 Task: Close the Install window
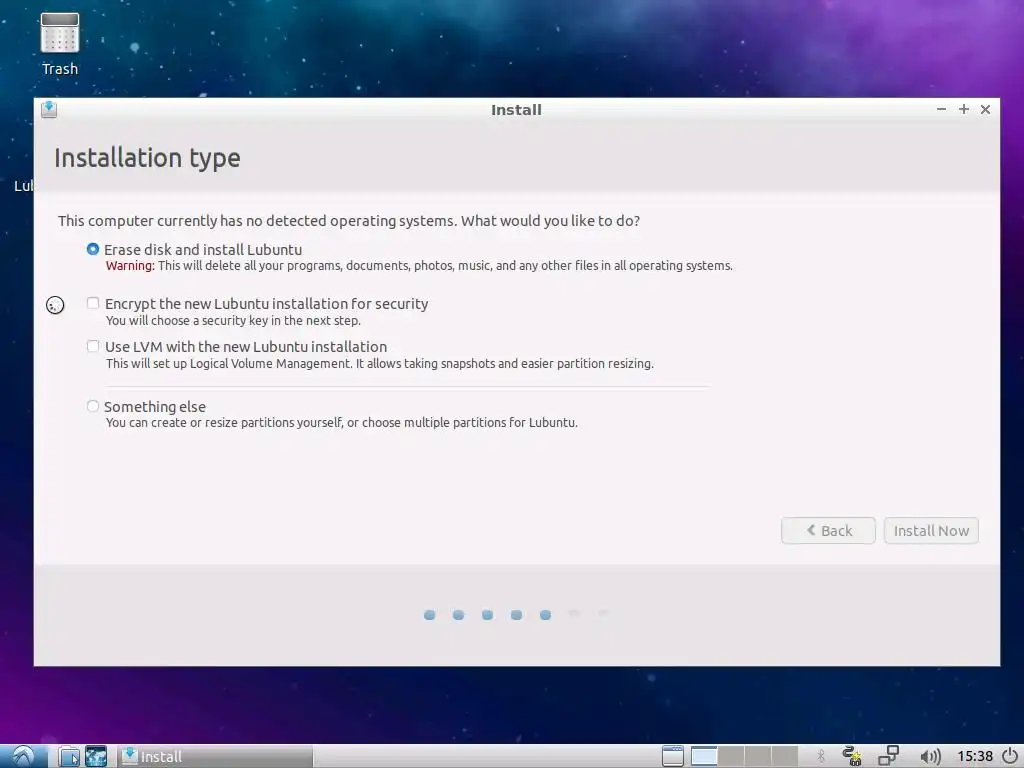[985, 109]
